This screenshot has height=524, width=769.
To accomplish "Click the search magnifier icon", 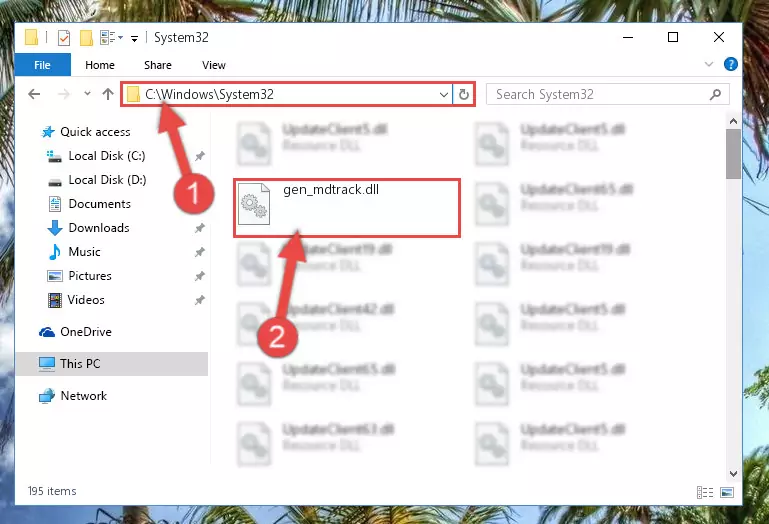I will (x=716, y=94).
